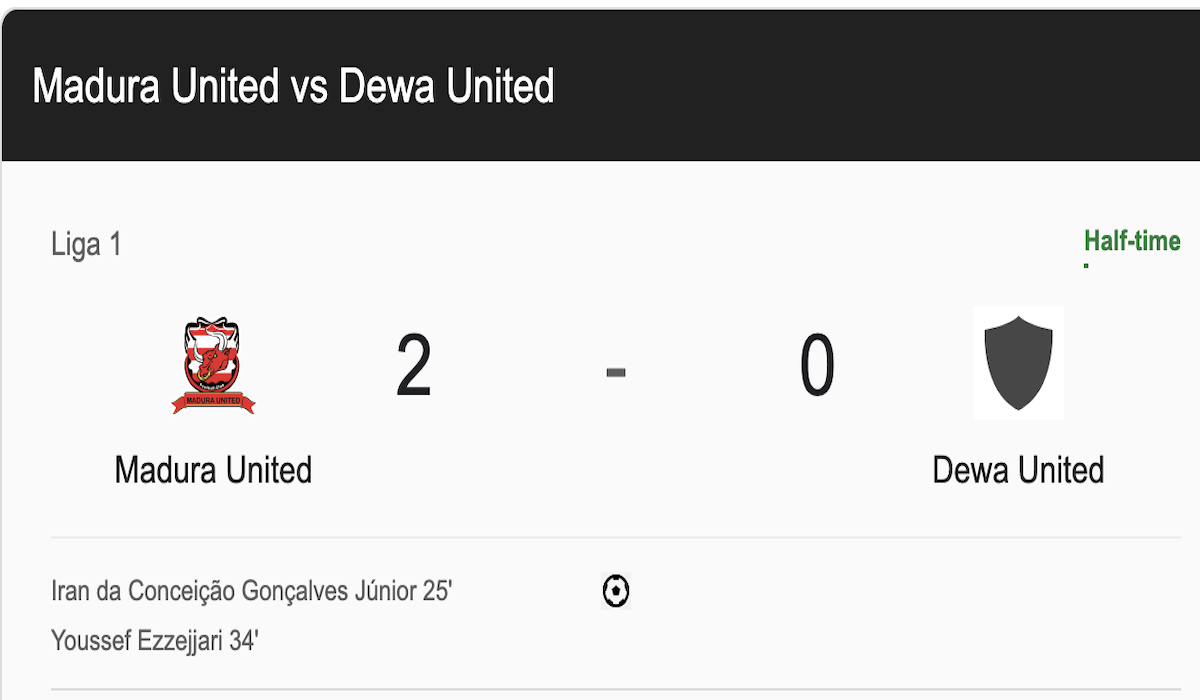
Task: Click Dewa United's score of 0
Action: point(817,367)
